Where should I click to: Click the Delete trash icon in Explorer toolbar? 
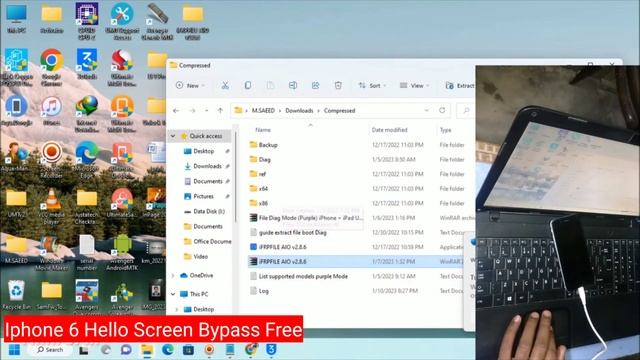coord(338,86)
